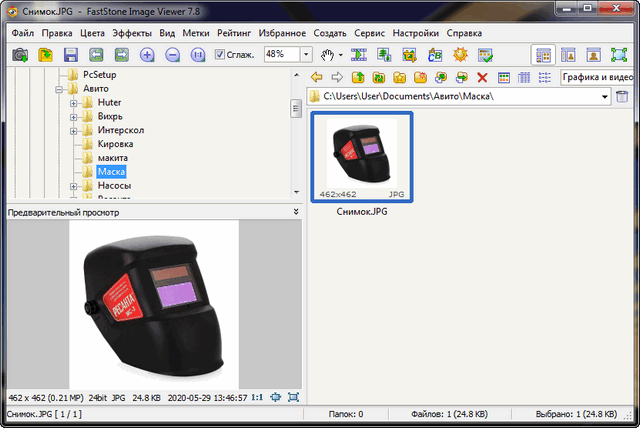Click the zoom in plus icon
Image resolution: width=640 pixels, height=428 pixels.
(147, 55)
